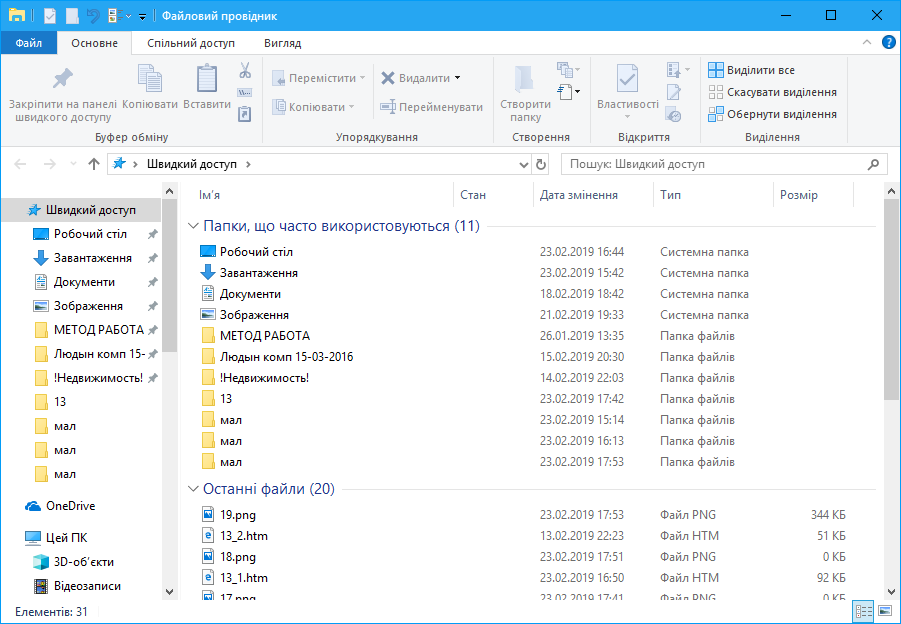This screenshot has width=901, height=624.
Task: Open the Файл menu tab
Action: (x=29, y=43)
